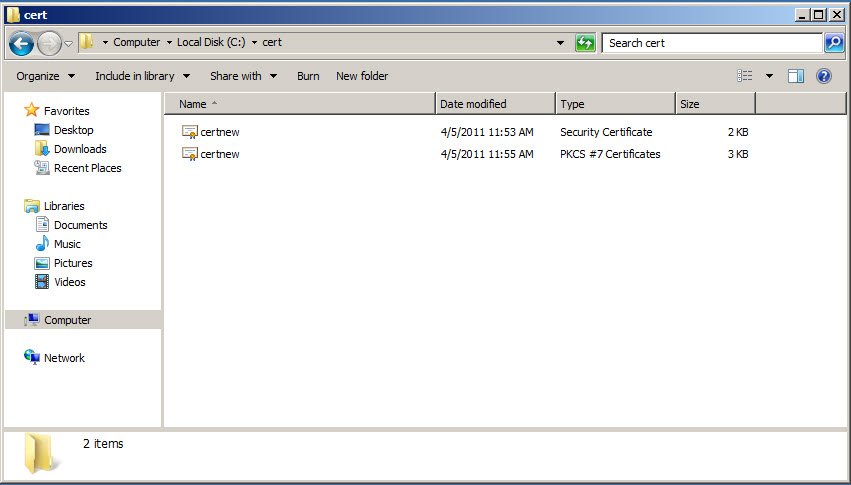This screenshot has height=485, width=851.
Task: Click the Videos filmstrip icon
Action: (x=42, y=282)
